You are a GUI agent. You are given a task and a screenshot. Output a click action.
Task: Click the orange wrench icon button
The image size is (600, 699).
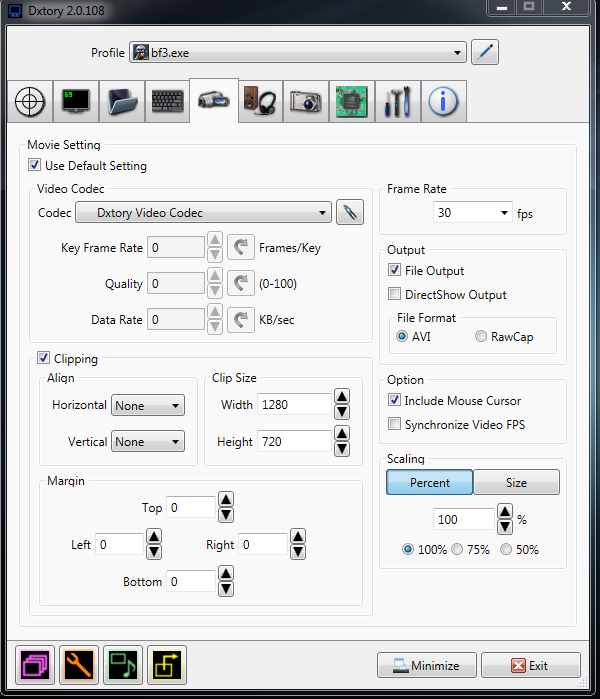tap(79, 665)
